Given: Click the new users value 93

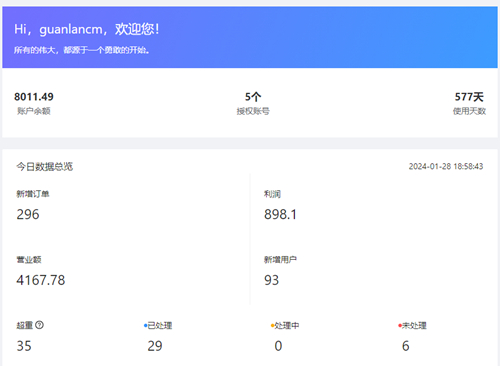Looking at the screenshot, I should click(272, 280).
